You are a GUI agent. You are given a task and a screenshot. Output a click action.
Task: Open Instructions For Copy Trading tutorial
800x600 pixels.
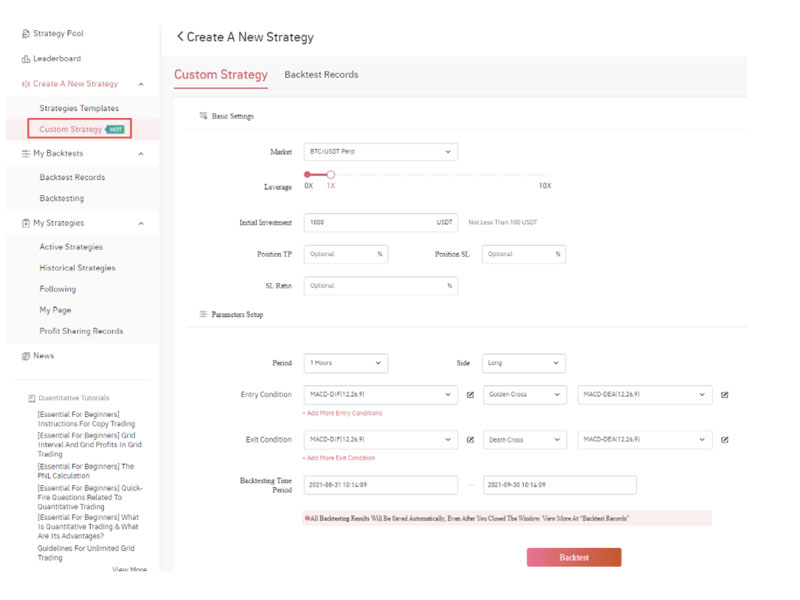(86, 419)
